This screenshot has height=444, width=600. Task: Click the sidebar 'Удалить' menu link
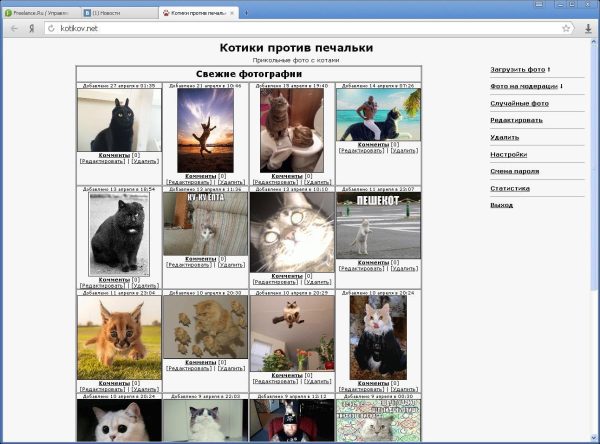coord(504,137)
